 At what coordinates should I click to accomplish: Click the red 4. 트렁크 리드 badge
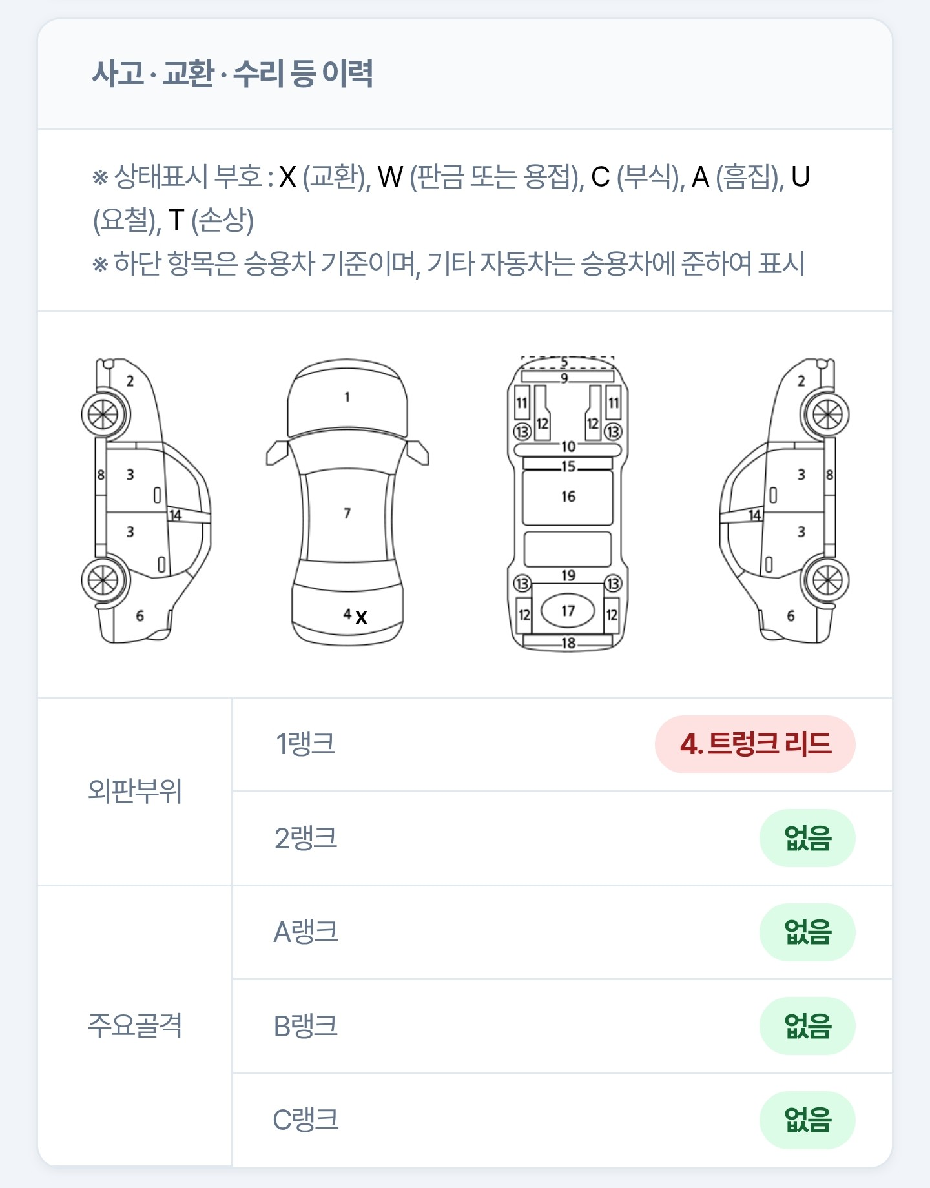coord(755,744)
